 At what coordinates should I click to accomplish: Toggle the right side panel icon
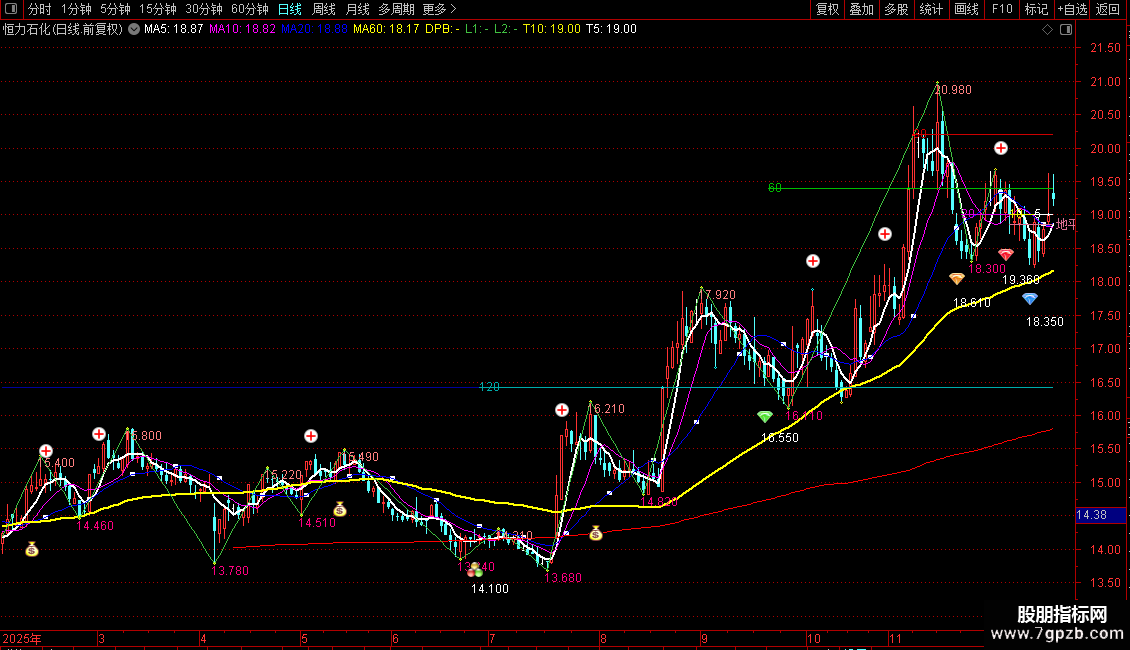coord(1066,30)
